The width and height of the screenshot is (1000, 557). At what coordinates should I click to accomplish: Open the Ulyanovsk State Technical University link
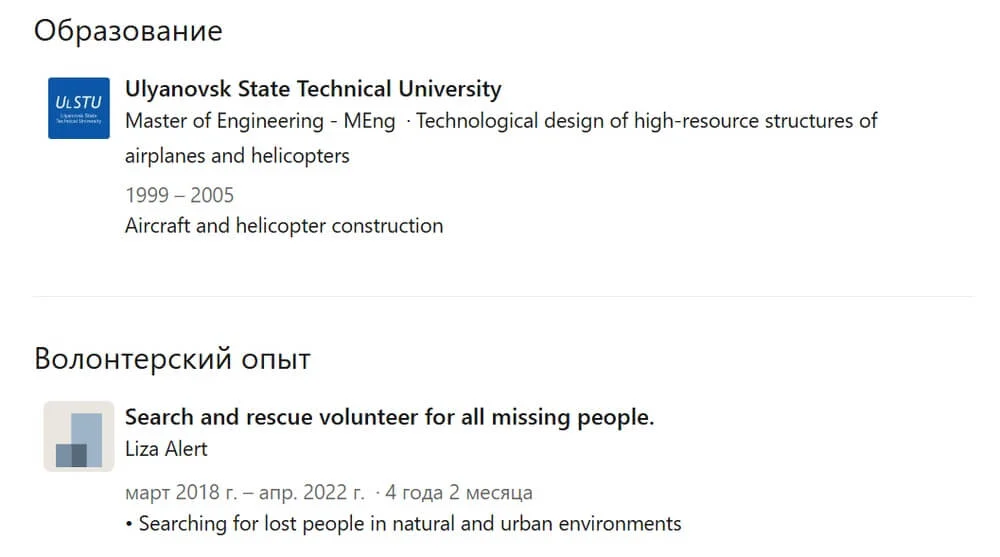coord(313,89)
